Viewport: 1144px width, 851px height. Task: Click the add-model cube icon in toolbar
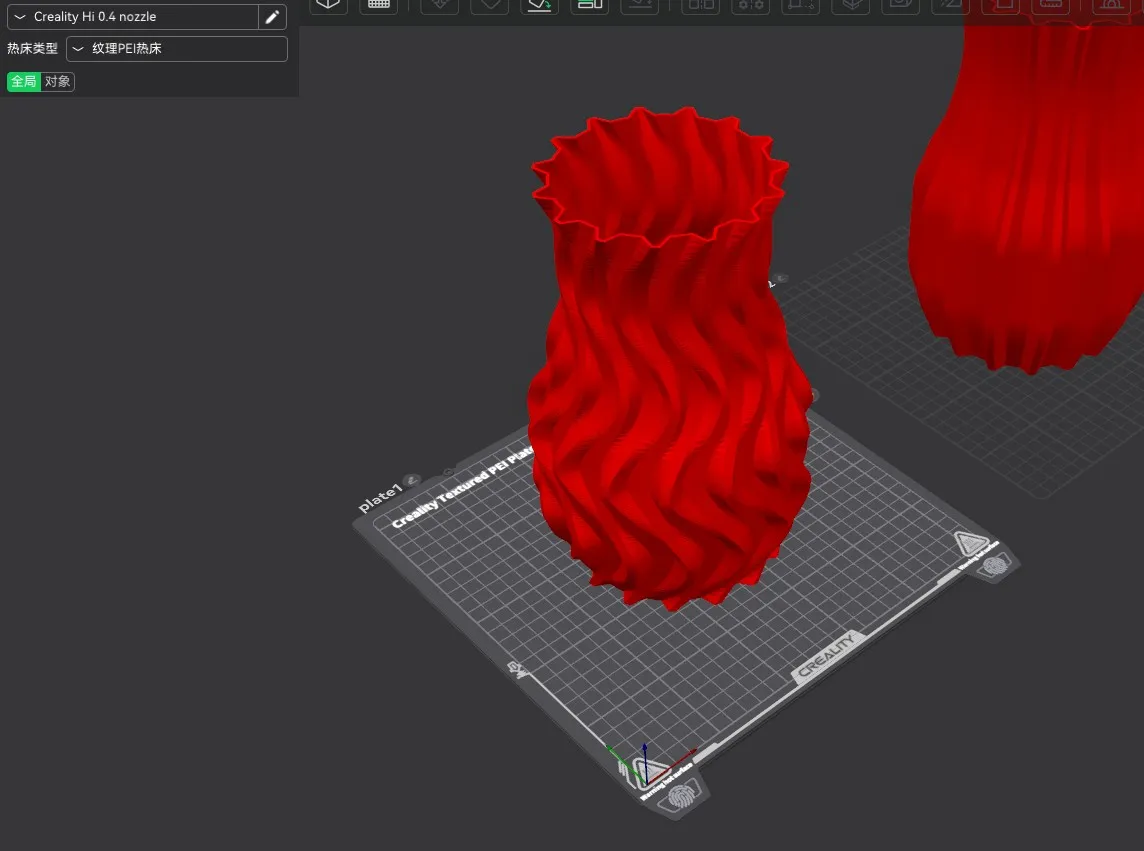coord(327,5)
